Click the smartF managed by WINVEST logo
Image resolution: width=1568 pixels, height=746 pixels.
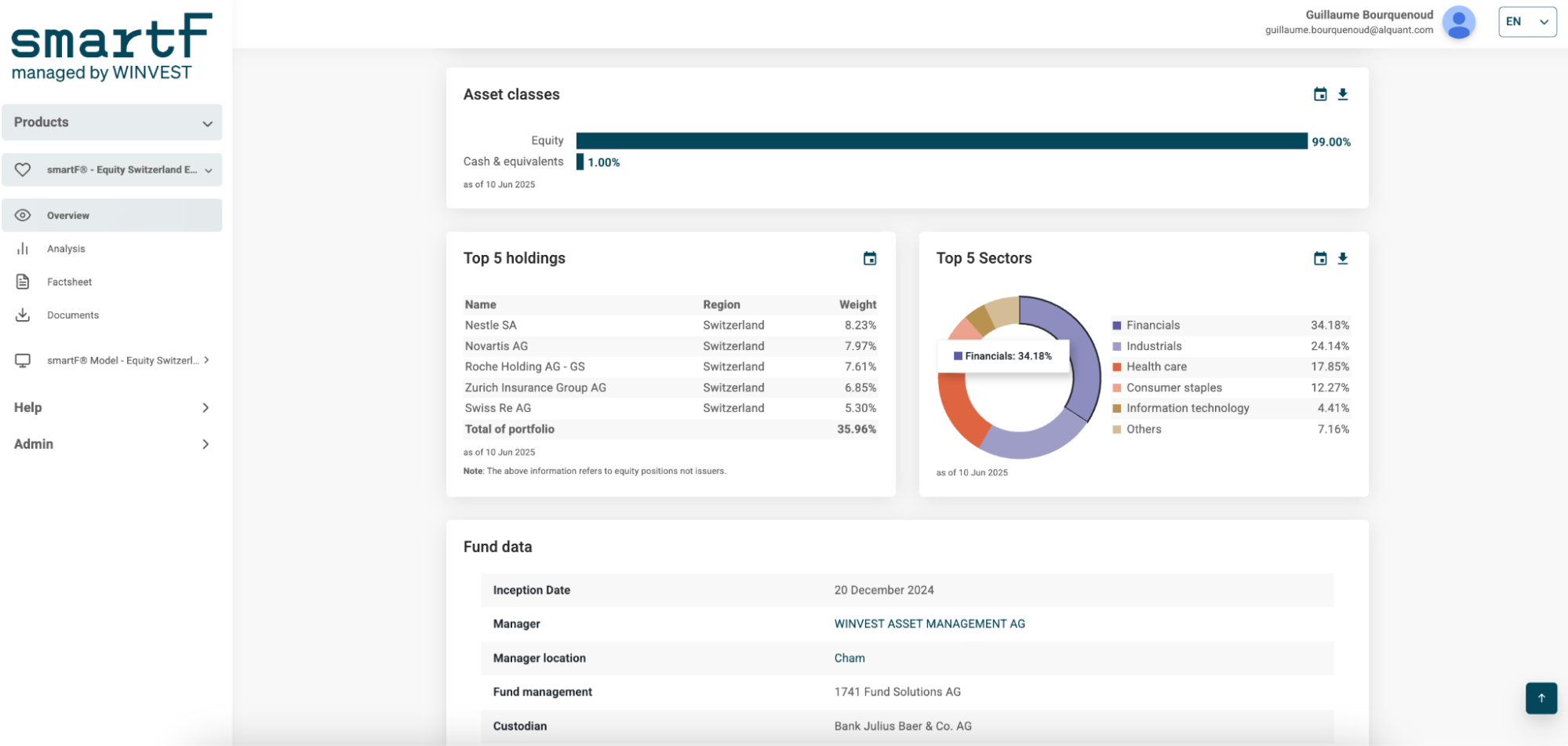[x=111, y=47]
